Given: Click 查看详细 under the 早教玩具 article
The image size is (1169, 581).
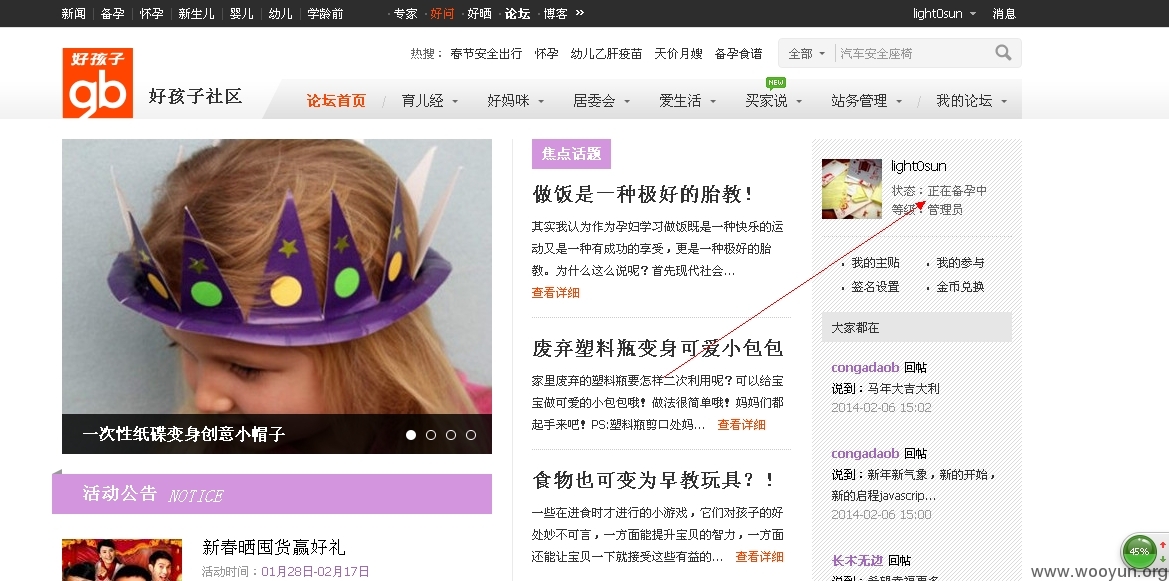Looking at the screenshot, I should coord(759,556).
